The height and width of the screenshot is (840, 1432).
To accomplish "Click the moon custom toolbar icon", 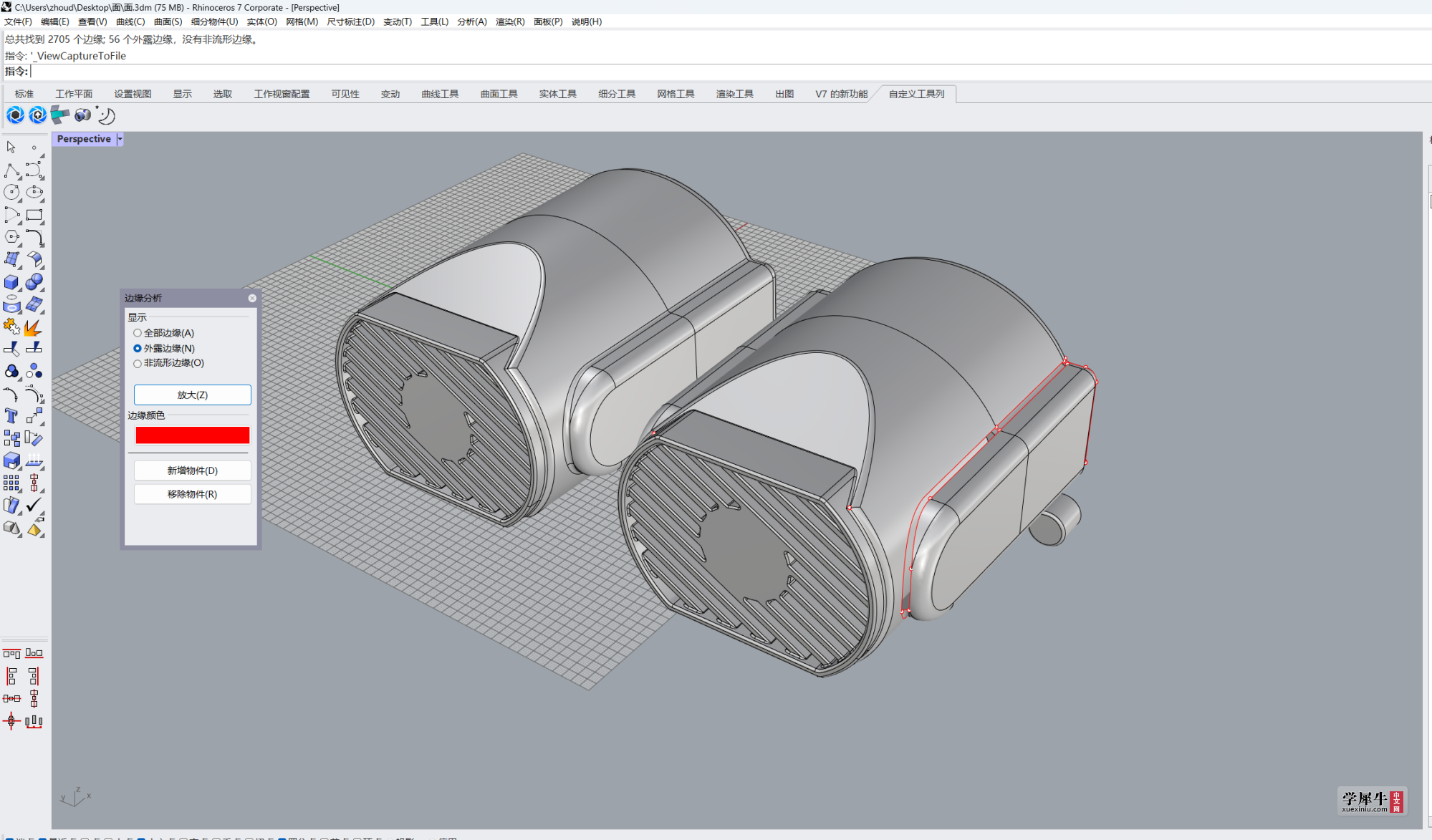I will (106, 115).
